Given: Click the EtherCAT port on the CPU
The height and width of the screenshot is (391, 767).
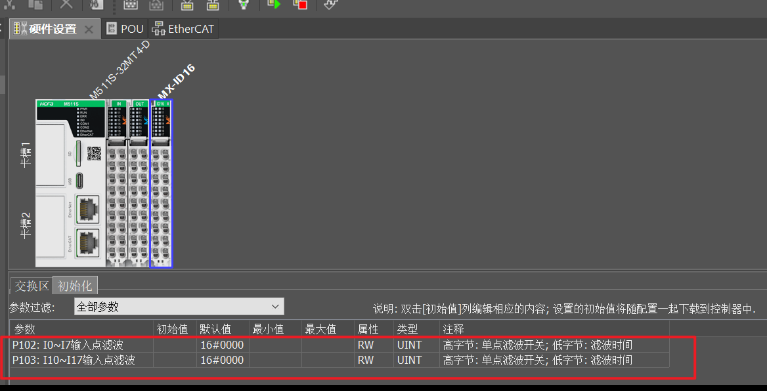Looking at the screenshot, I should (87, 242).
